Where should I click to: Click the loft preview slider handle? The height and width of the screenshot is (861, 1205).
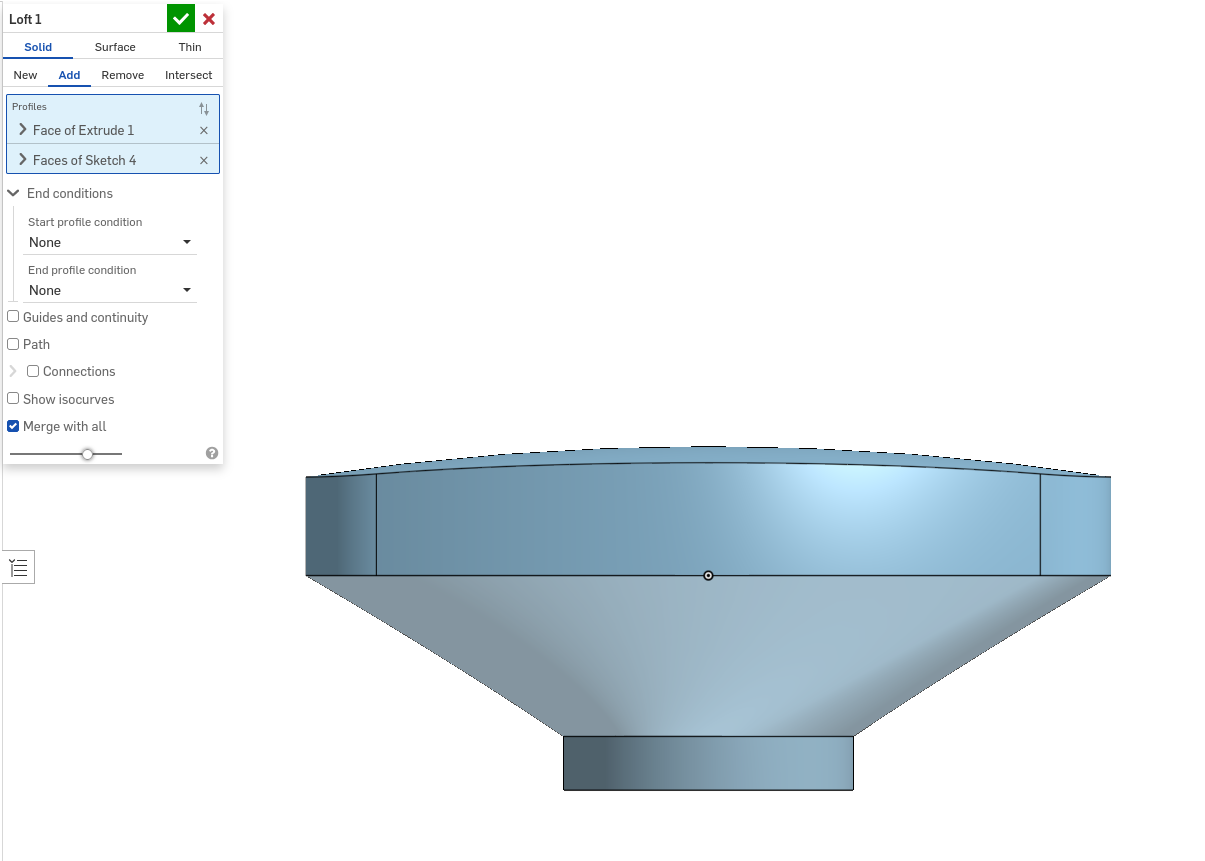point(88,454)
